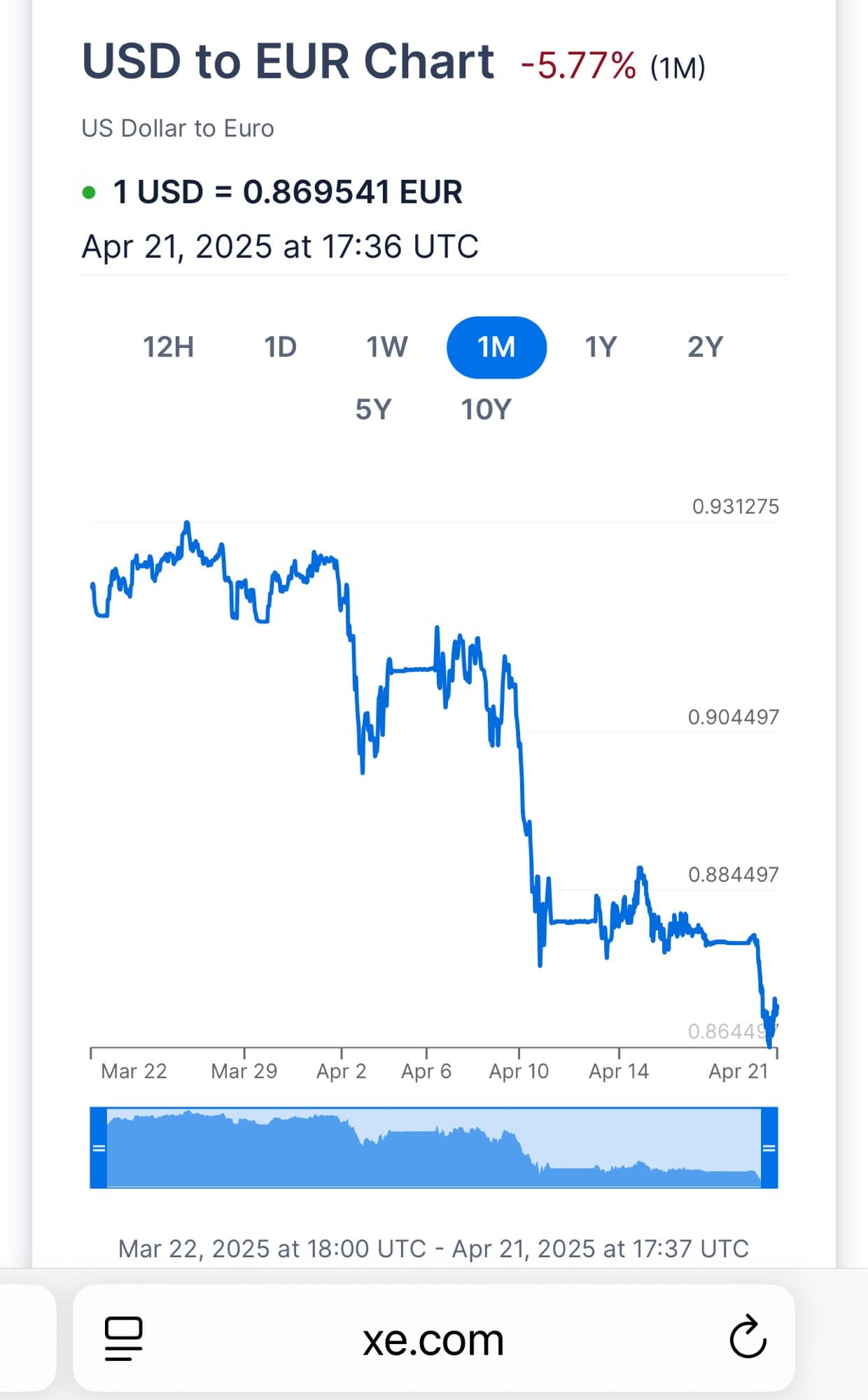Switch chart to 1Y range
868x1400 pixels.
(601, 347)
